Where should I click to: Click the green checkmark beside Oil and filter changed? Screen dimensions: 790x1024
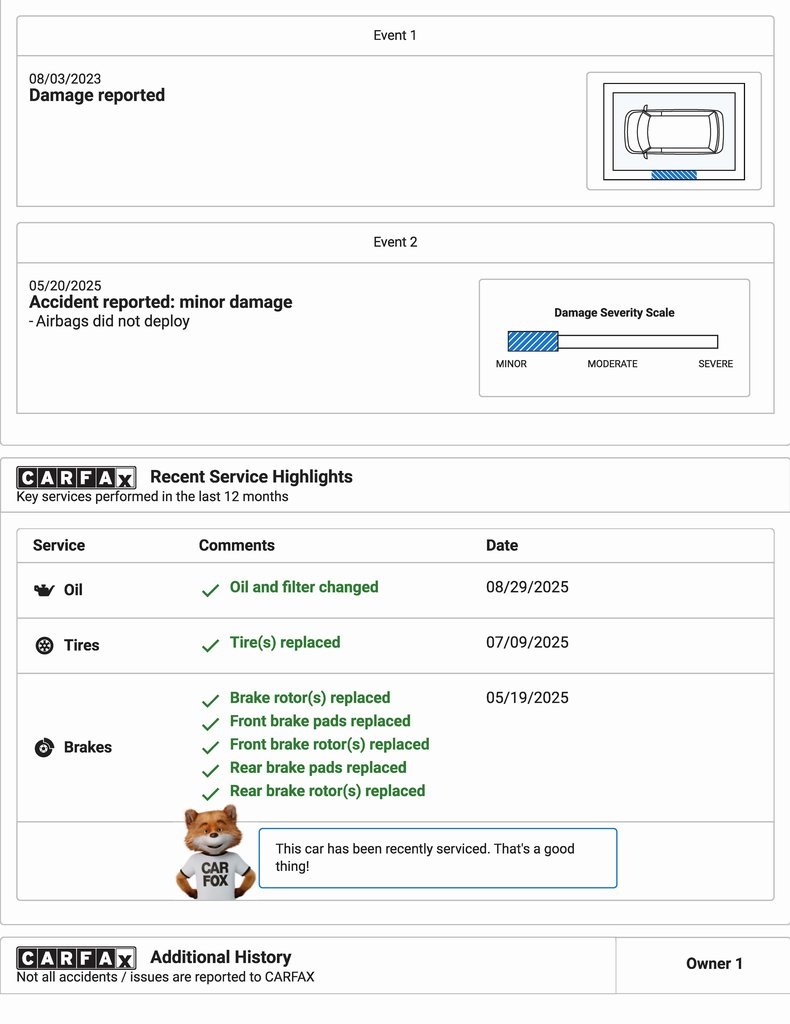210,590
